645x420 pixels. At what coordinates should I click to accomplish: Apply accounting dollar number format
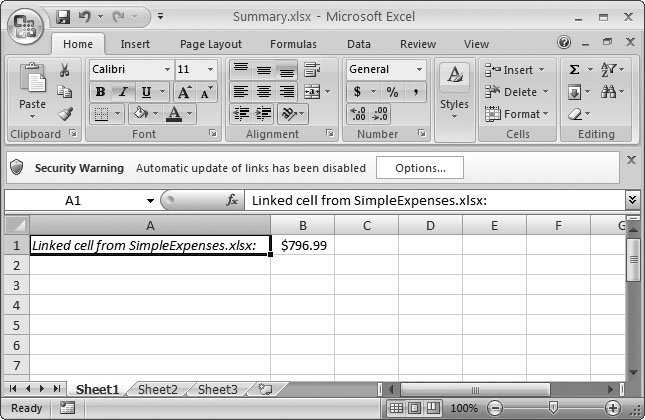(x=357, y=92)
